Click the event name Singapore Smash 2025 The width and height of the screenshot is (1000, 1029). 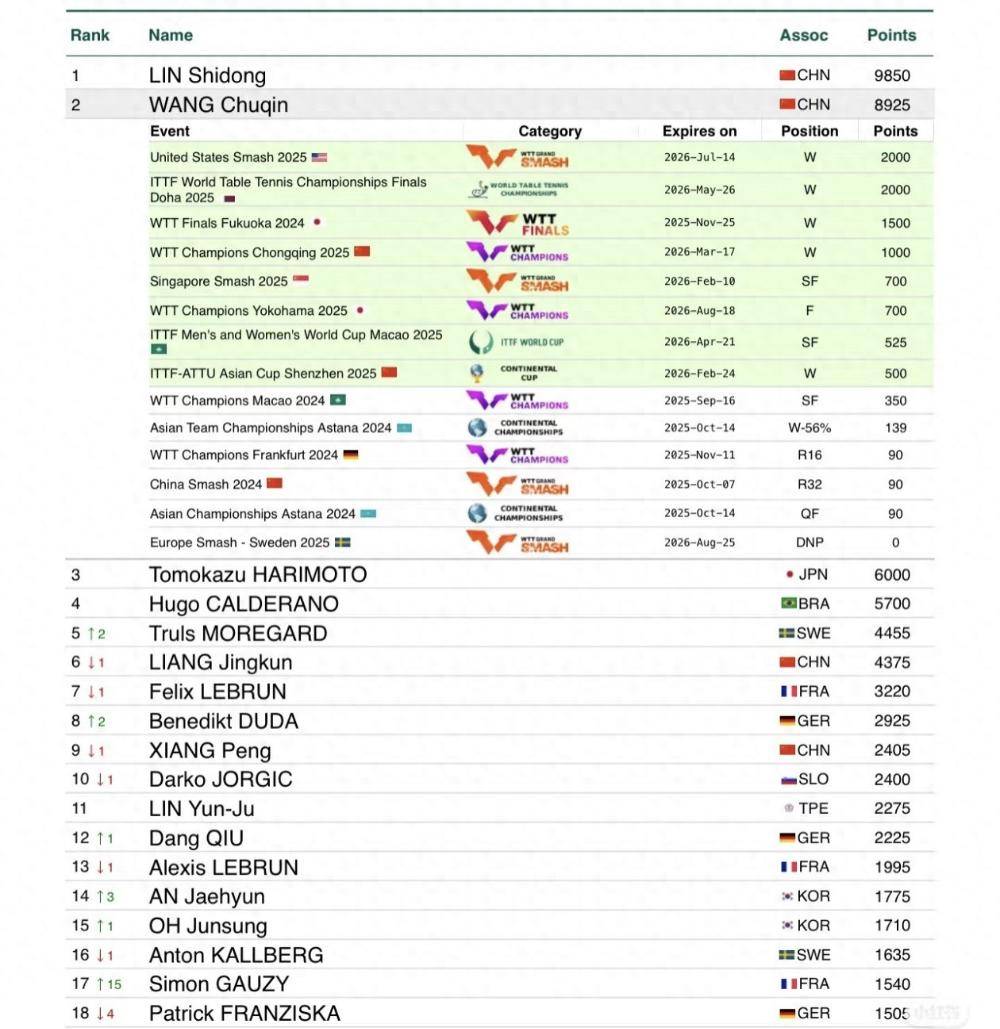point(219,282)
